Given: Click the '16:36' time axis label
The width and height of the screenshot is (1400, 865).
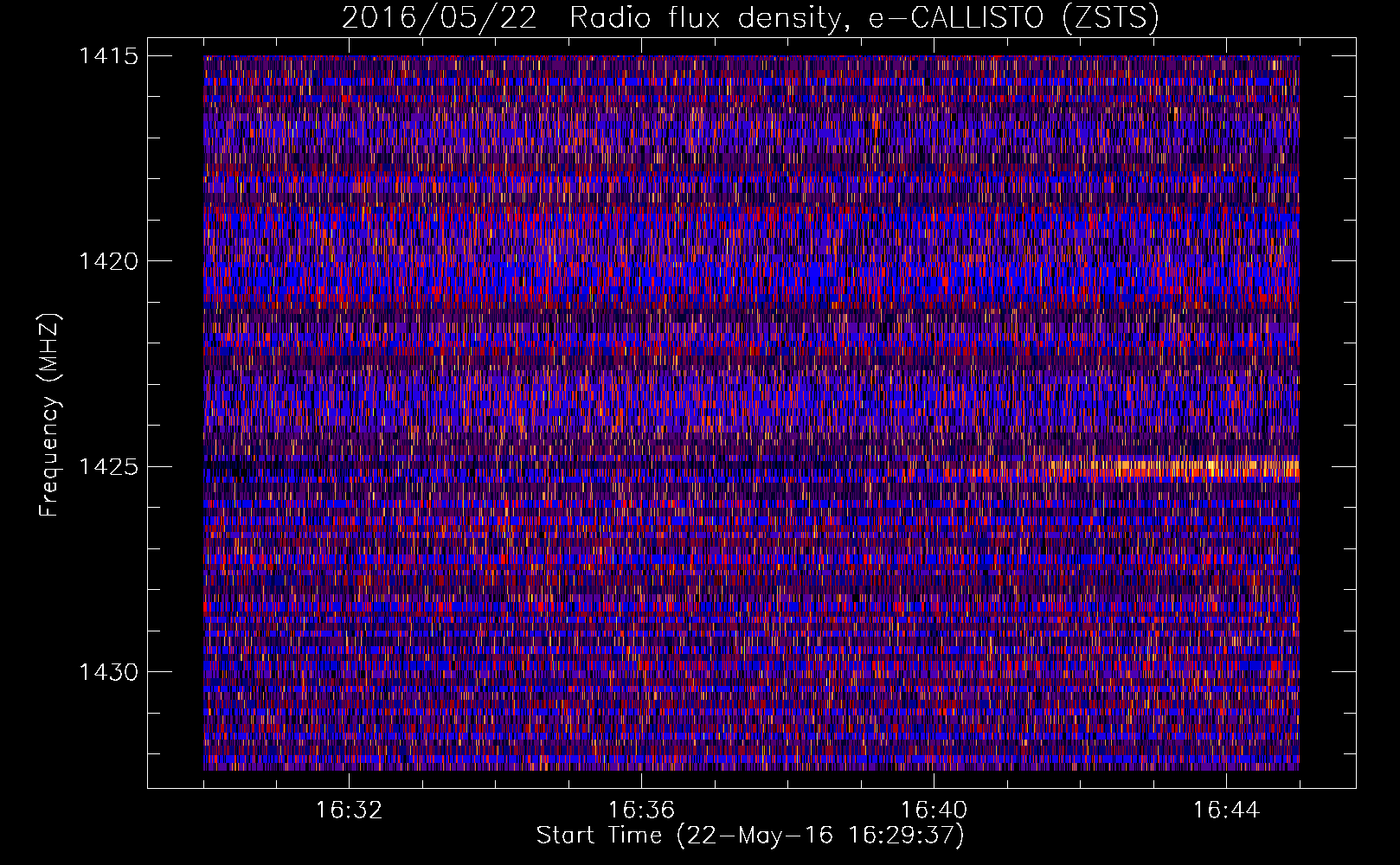Looking at the screenshot, I should (x=641, y=811).
